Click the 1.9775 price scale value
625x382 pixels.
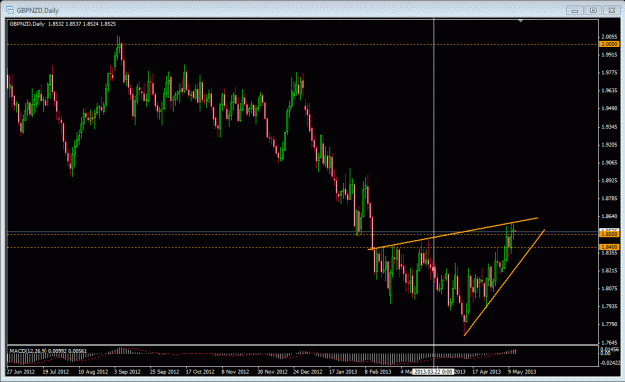609,73
